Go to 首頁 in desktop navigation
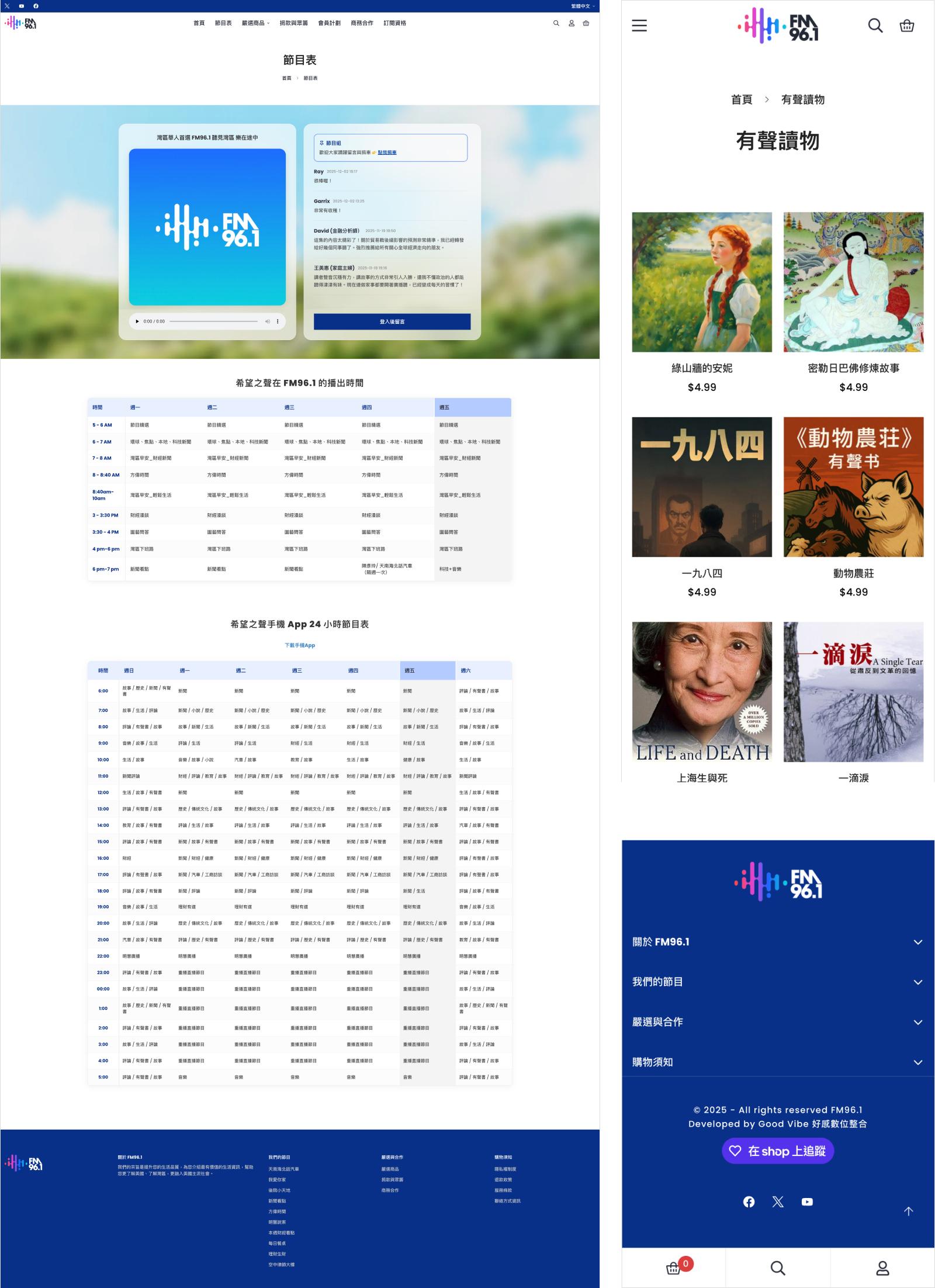Image resolution: width=935 pixels, height=1288 pixels. [199, 23]
